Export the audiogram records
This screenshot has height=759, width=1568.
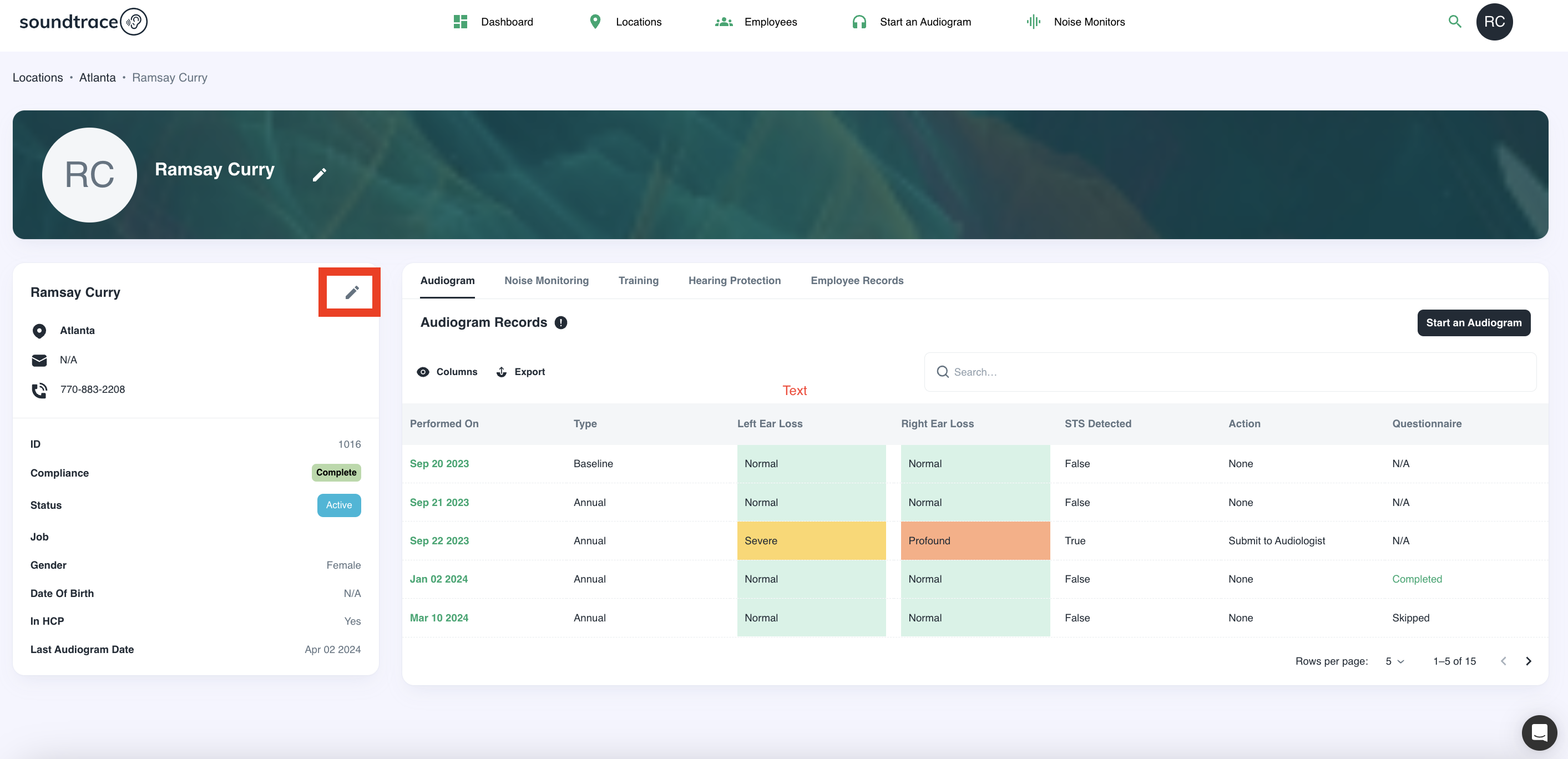click(x=520, y=372)
